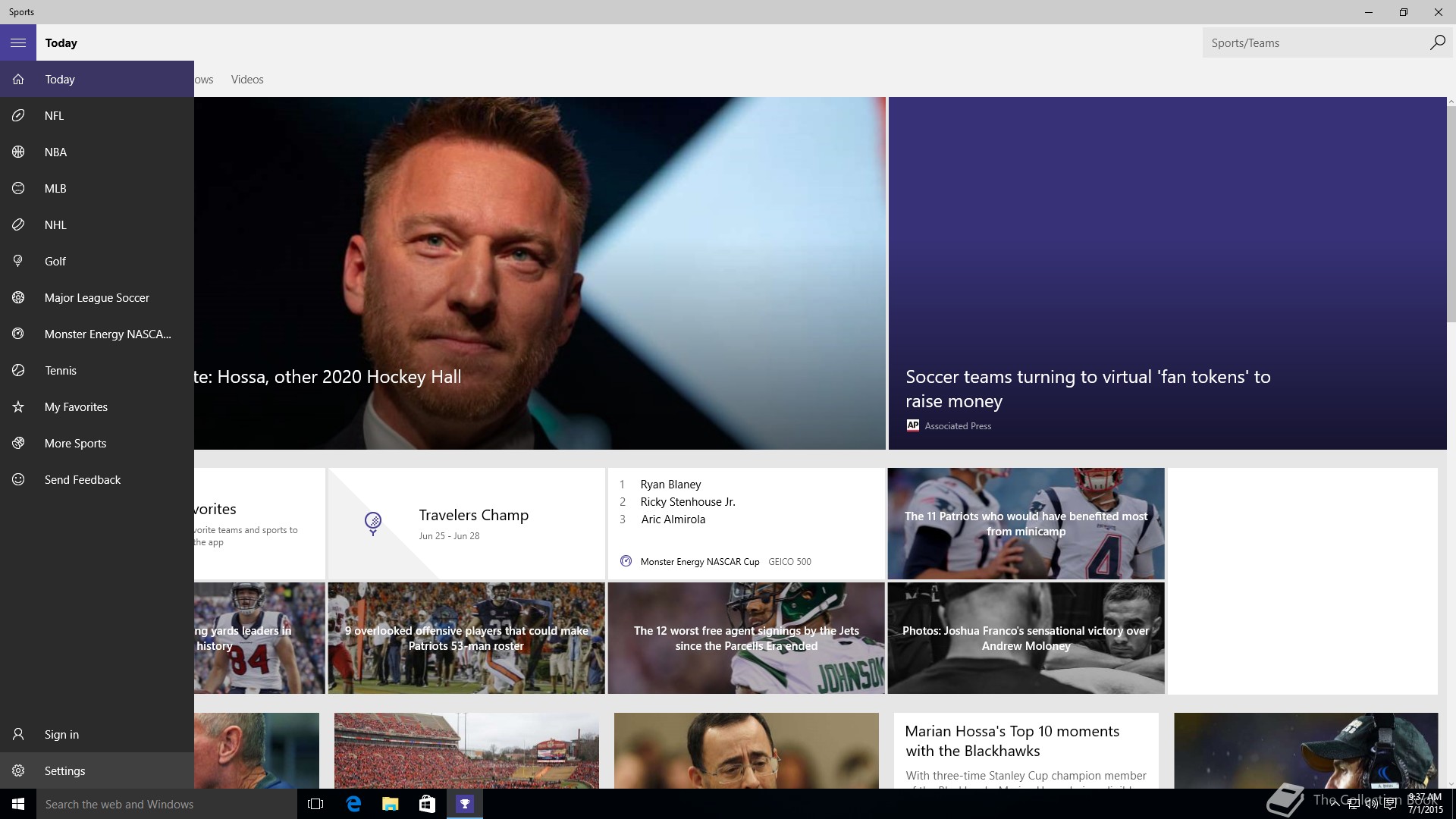1456x819 pixels.
Task: Click the Search the web and Windows box
Action: [x=167, y=804]
